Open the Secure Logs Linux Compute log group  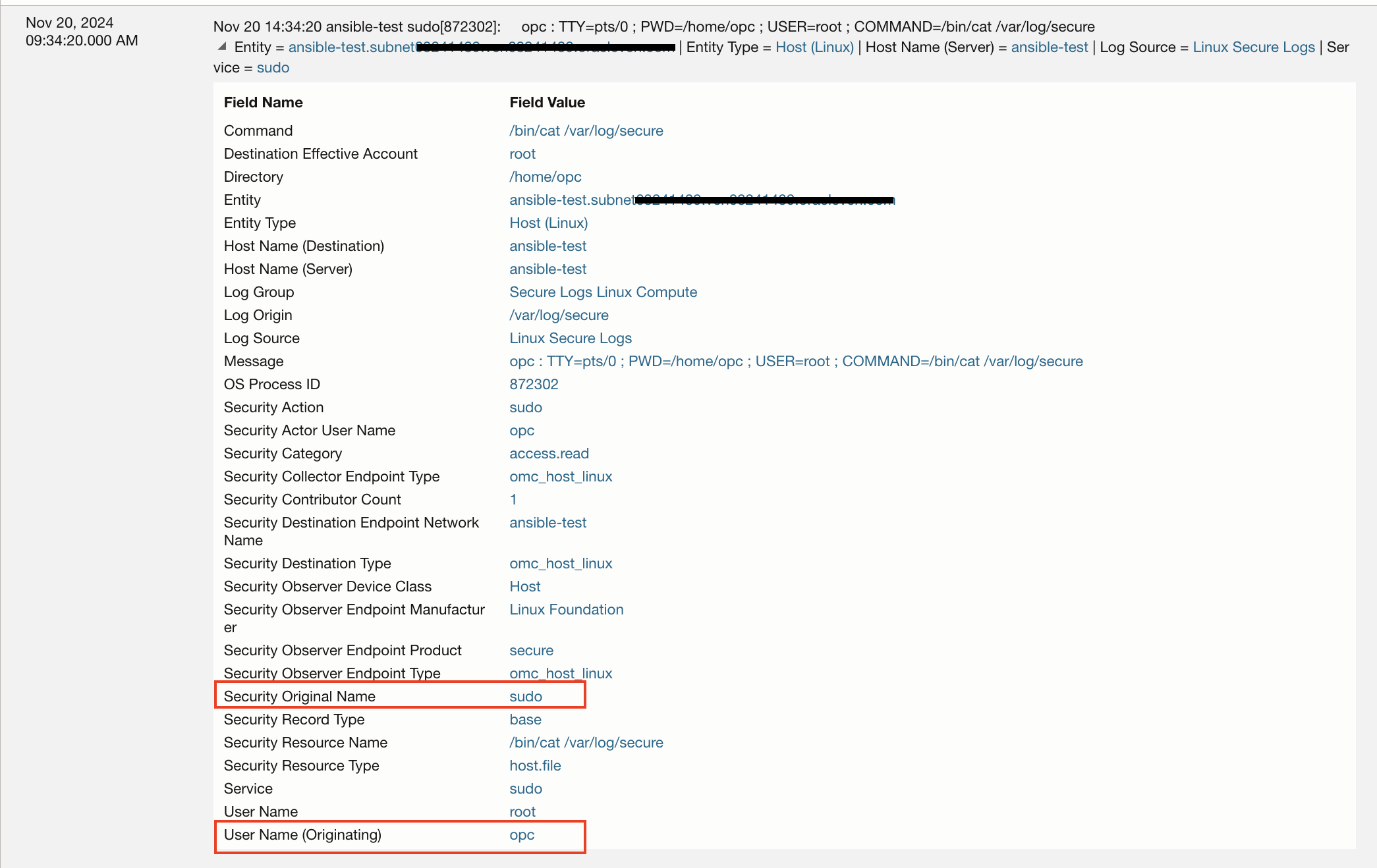(x=603, y=292)
